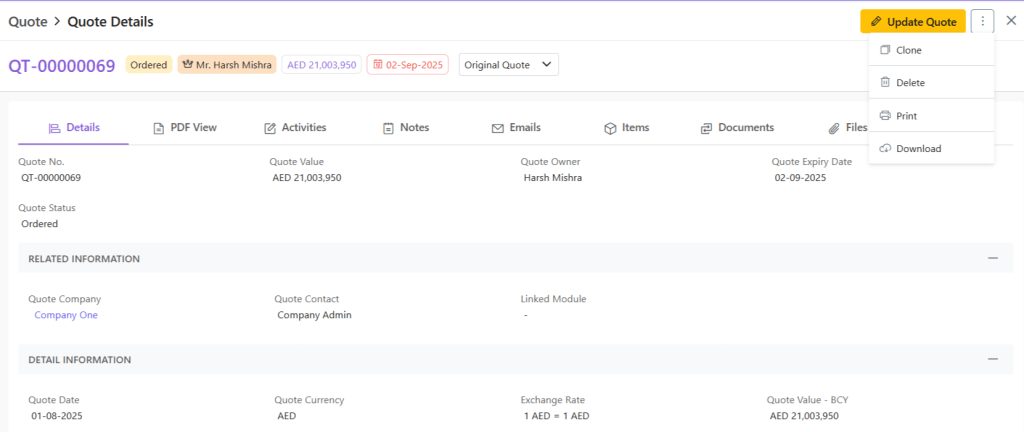Click the Mr. Harsh Mishra owner badge
This screenshot has height=432, width=1024.
tap(226, 65)
